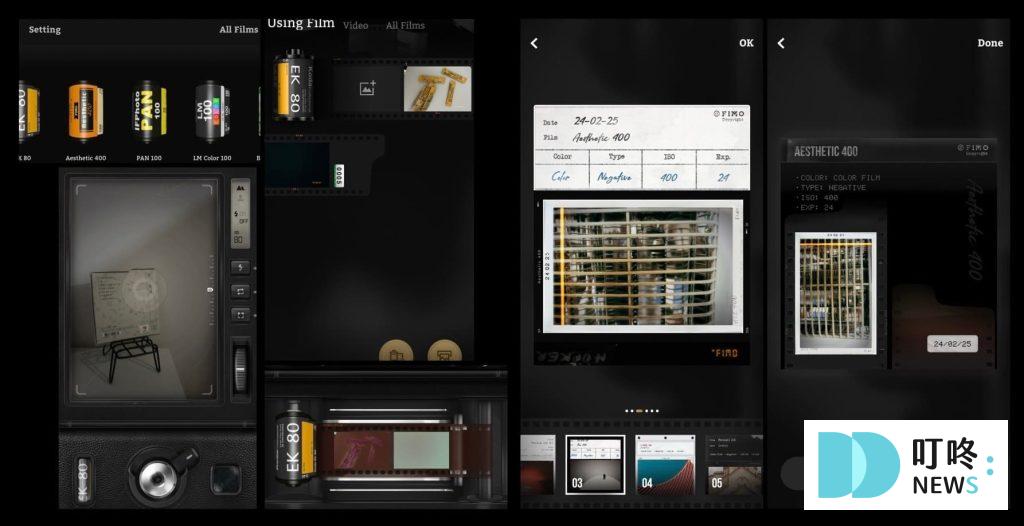Image resolution: width=1024 pixels, height=526 pixels.
Task: Open the gold clips photo thumbnail
Action: (x=437, y=89)
